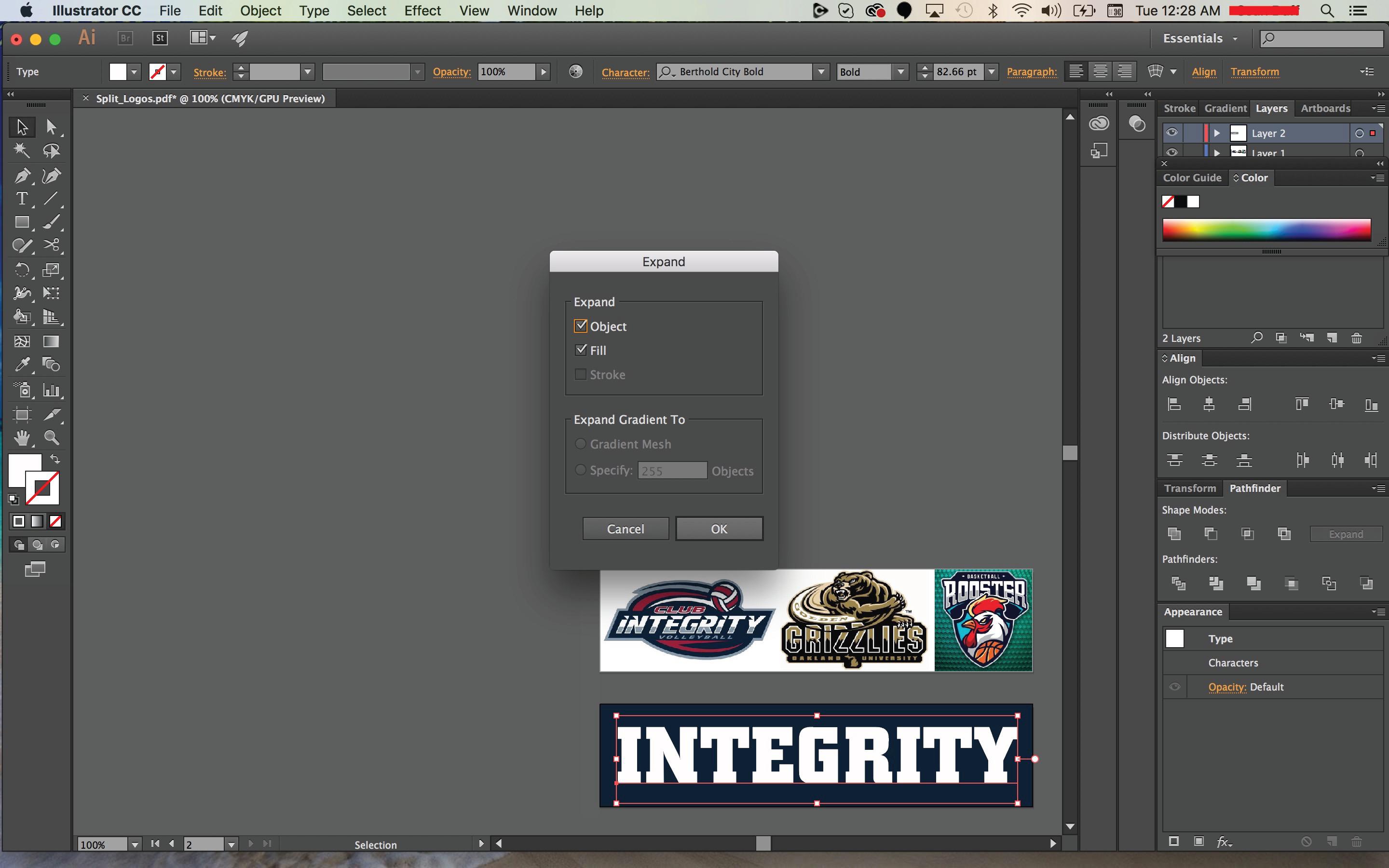
Task: Click the Horizontal Distribute Center icon
Action: (1338, 460)
